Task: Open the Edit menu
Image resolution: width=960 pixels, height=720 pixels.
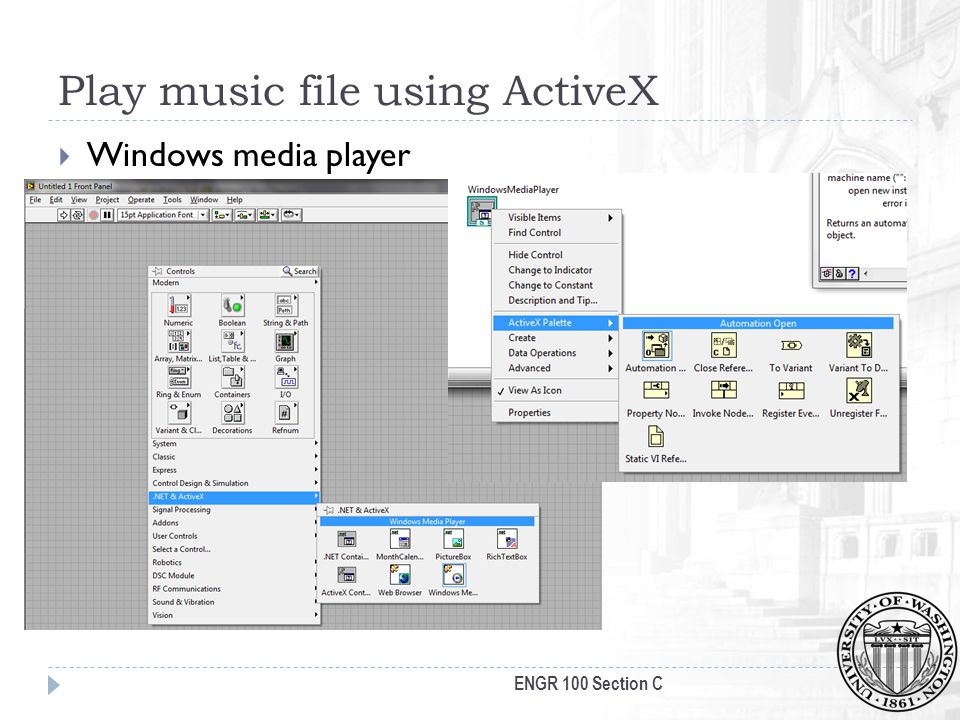Action: click(x=56, y=200)
